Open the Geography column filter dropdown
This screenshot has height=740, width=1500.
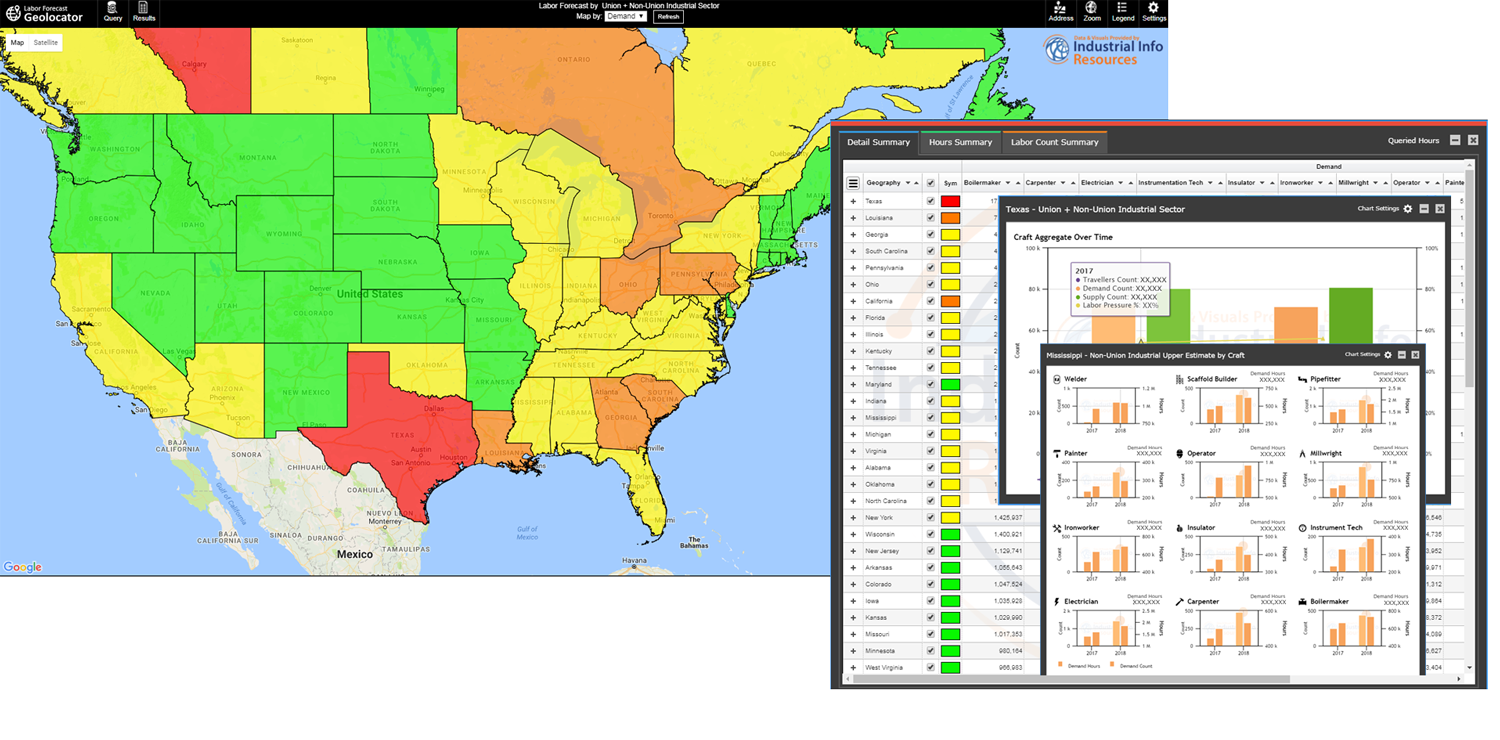(x=908, y=184)
